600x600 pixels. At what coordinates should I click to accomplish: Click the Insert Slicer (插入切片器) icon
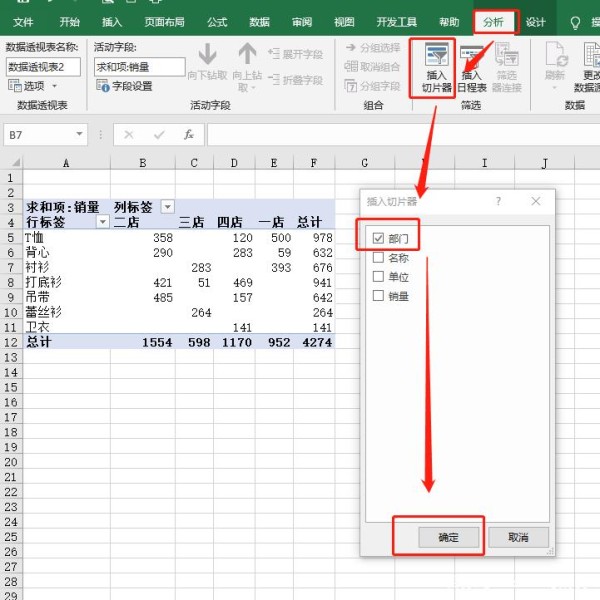click(x=436, y=67)
